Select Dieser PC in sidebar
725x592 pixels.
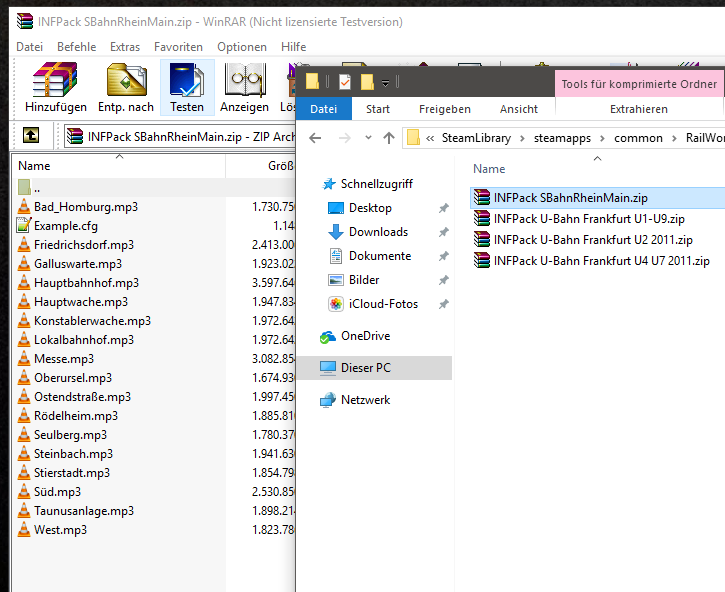point(375,368)
